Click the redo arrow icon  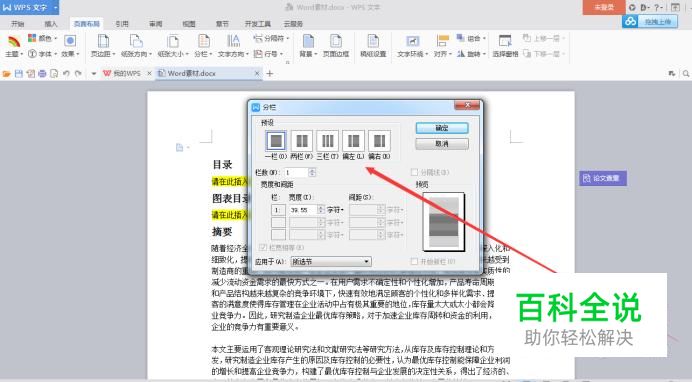pos(78,74)
